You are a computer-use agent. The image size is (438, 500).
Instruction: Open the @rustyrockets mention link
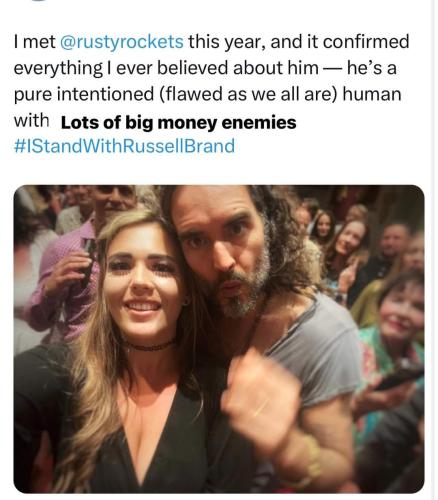(x=121, y=42)
